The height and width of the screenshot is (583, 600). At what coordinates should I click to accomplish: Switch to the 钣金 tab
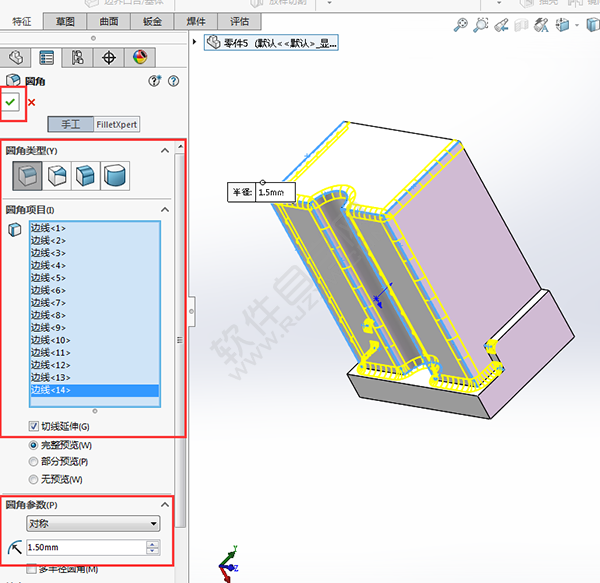(154, 21)
